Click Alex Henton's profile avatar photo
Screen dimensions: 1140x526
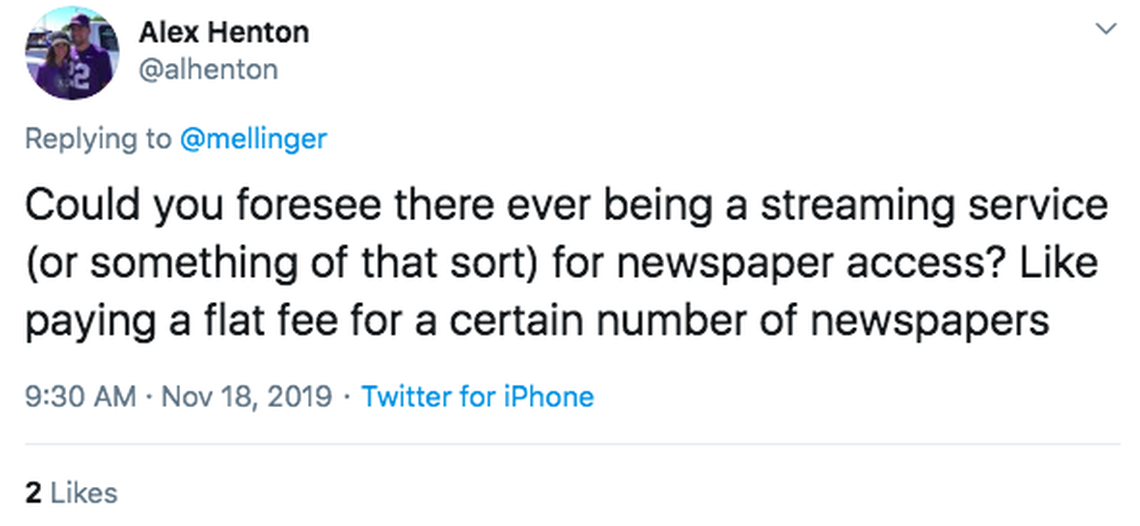[72, 52]
